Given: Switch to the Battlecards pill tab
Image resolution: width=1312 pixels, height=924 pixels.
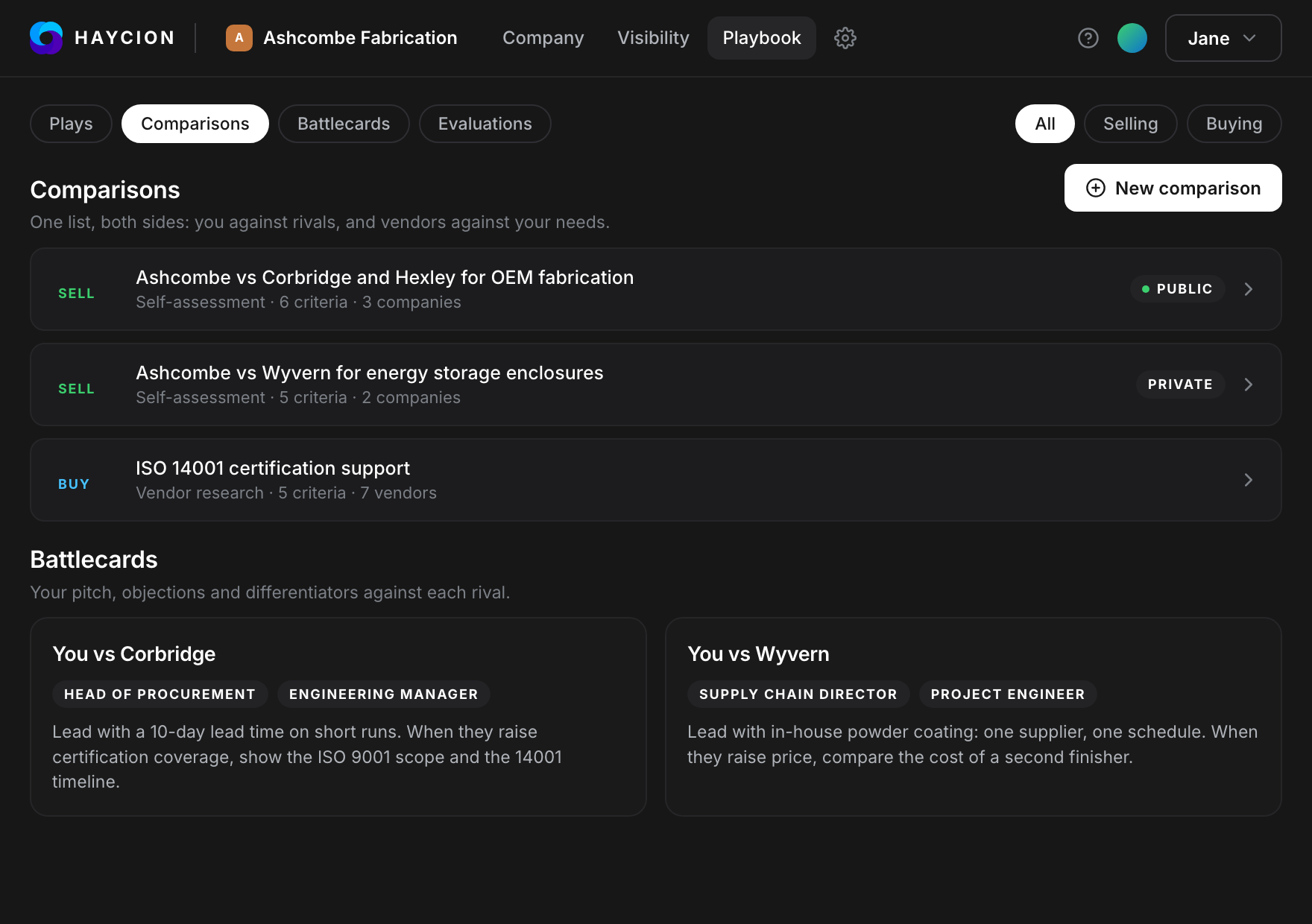Looking at the screenshot, I should coord(344,124).
